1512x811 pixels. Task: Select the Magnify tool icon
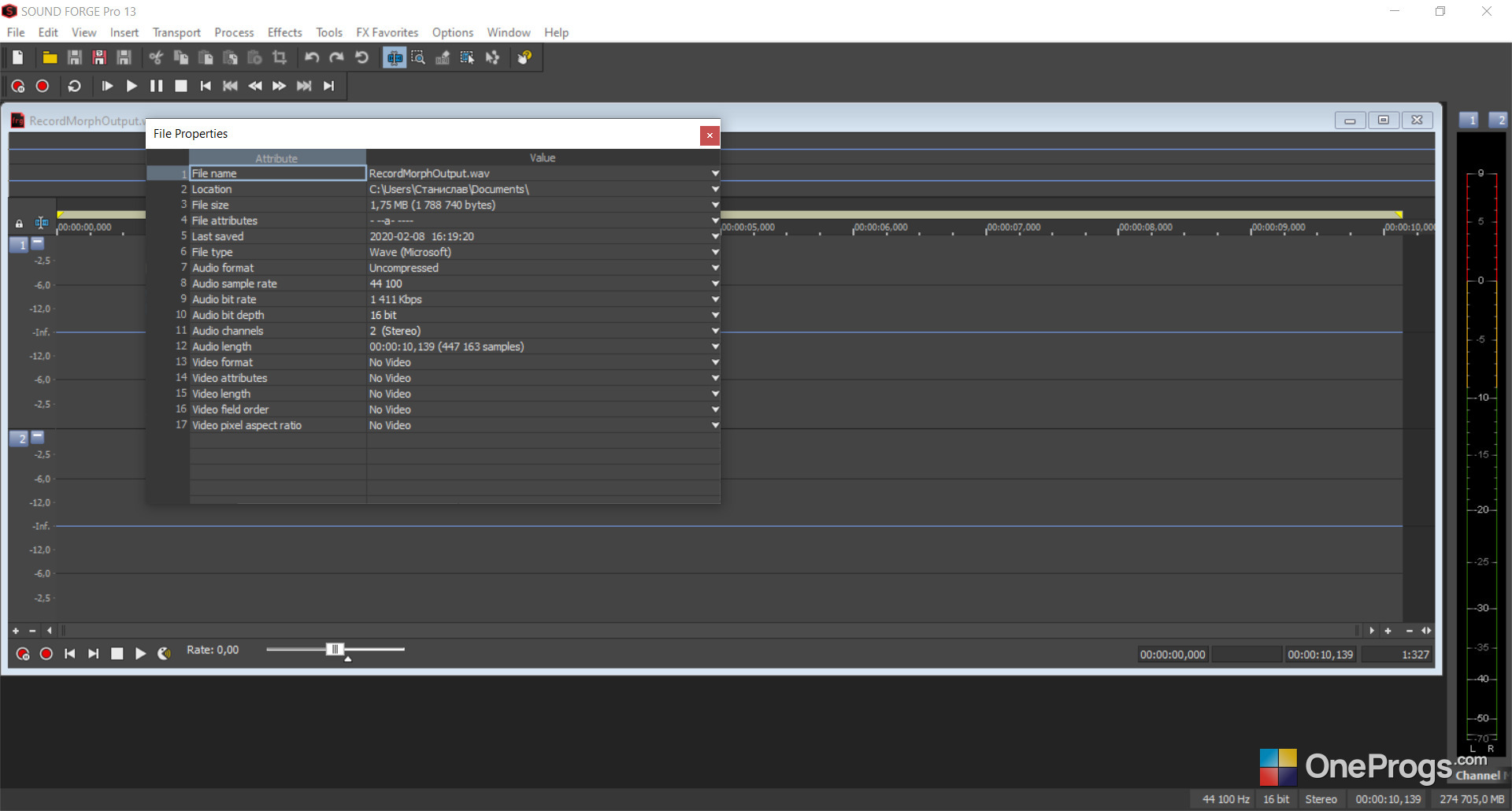pos(418,57)
